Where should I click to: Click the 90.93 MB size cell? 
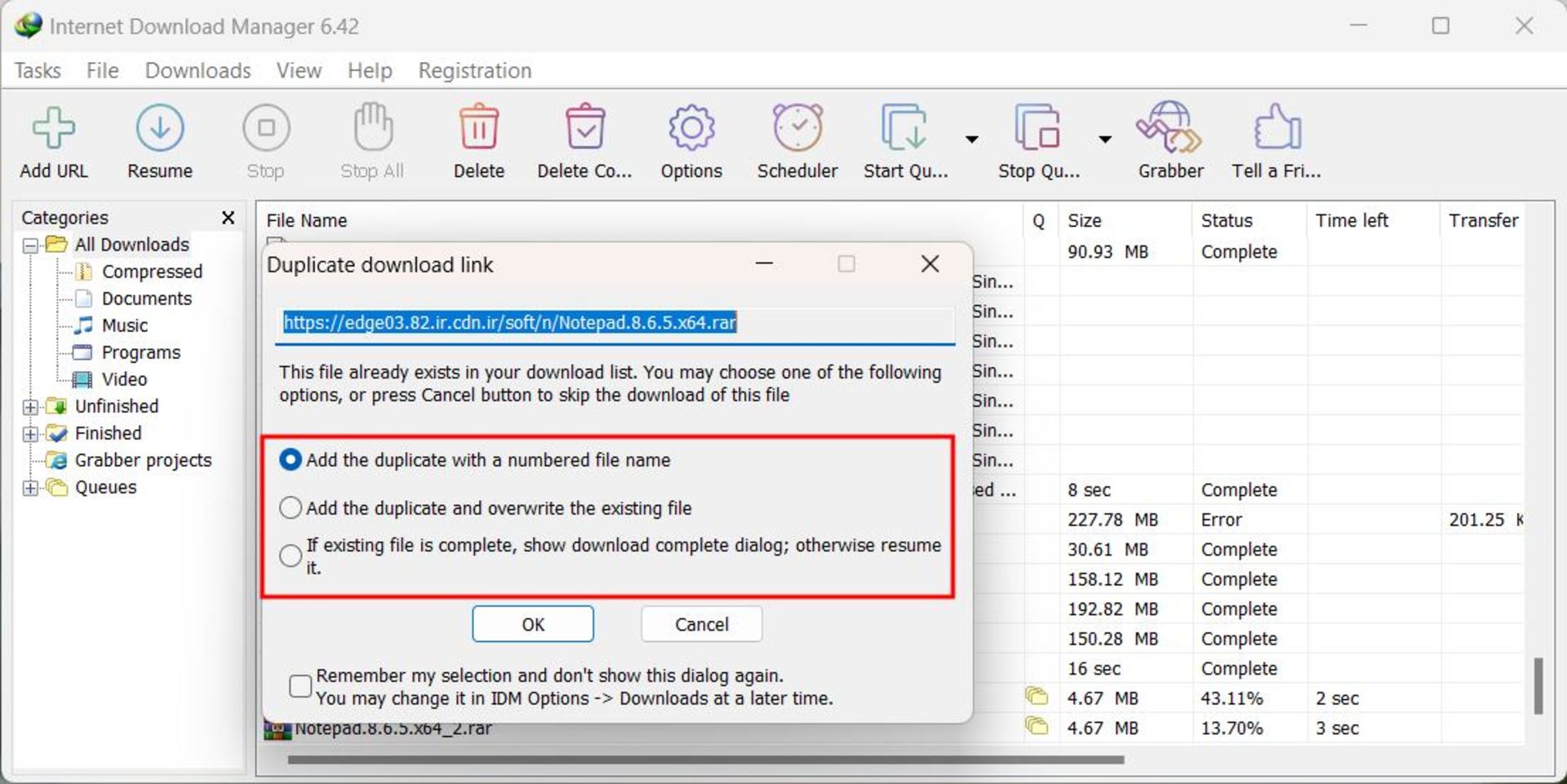(x=1108, y=252)
